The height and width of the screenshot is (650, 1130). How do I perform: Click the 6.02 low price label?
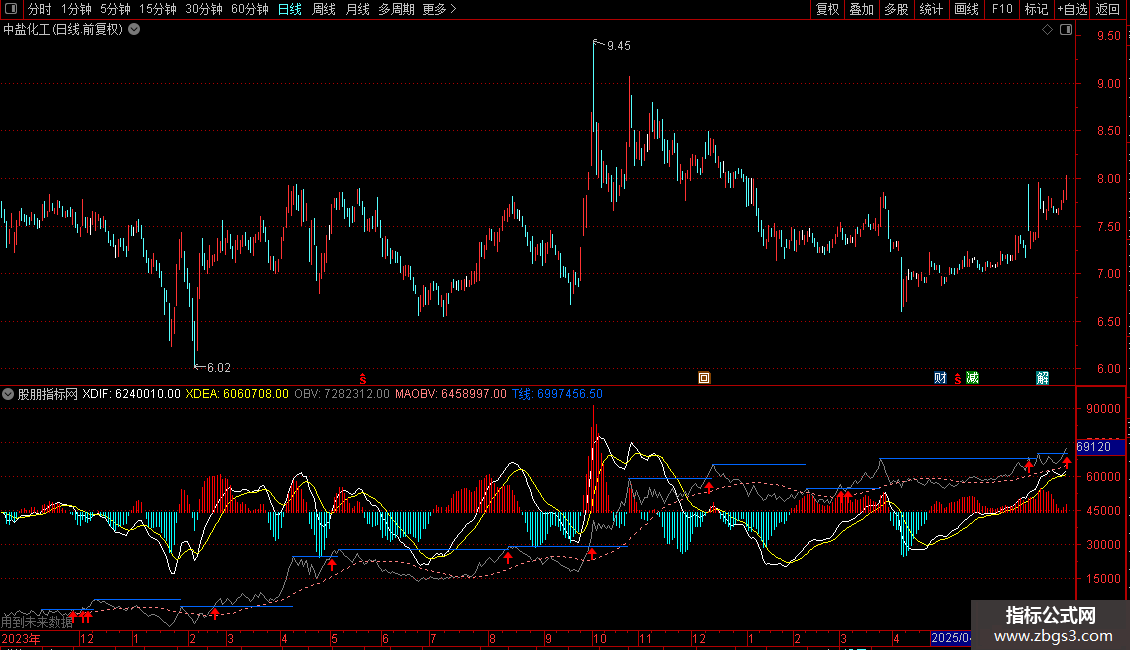[x=218, y=368]
